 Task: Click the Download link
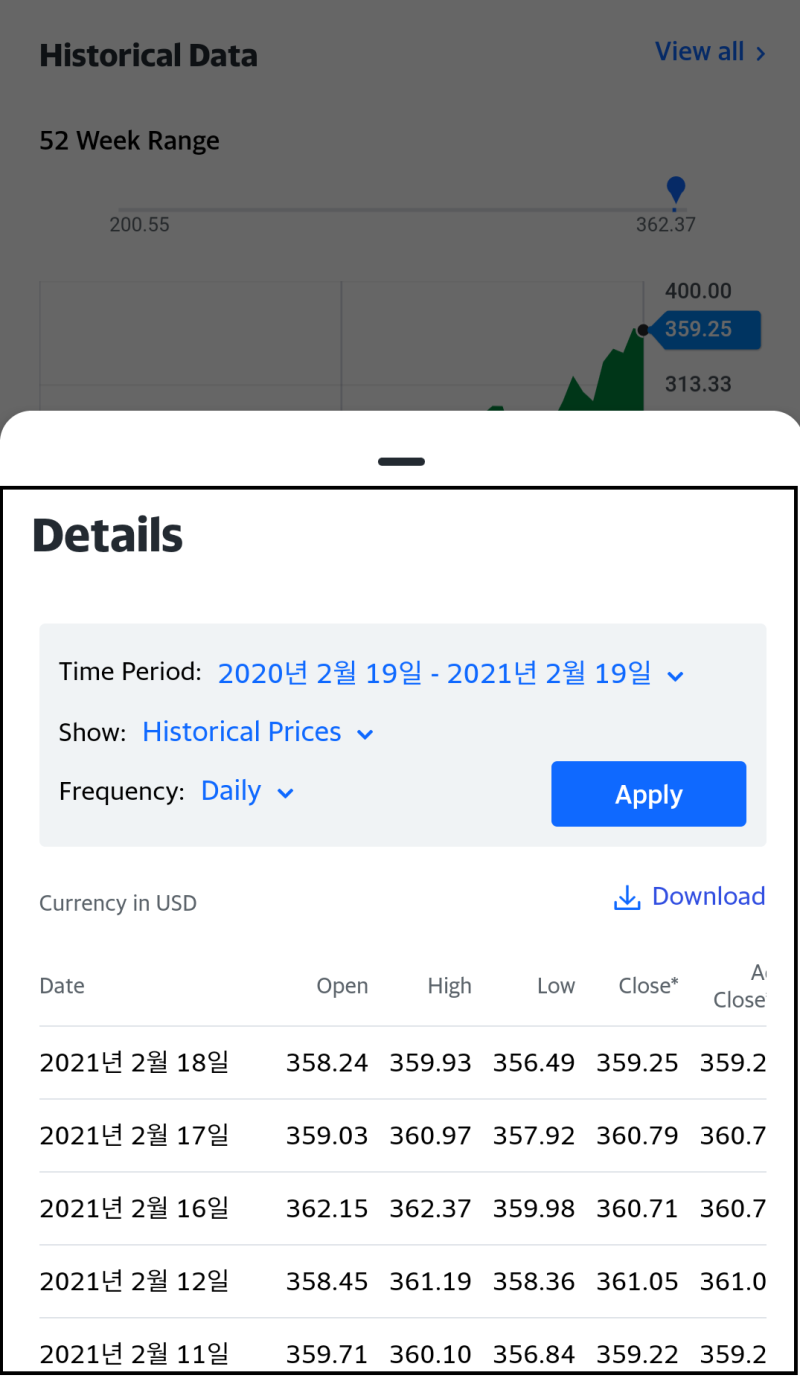(707, 897)
